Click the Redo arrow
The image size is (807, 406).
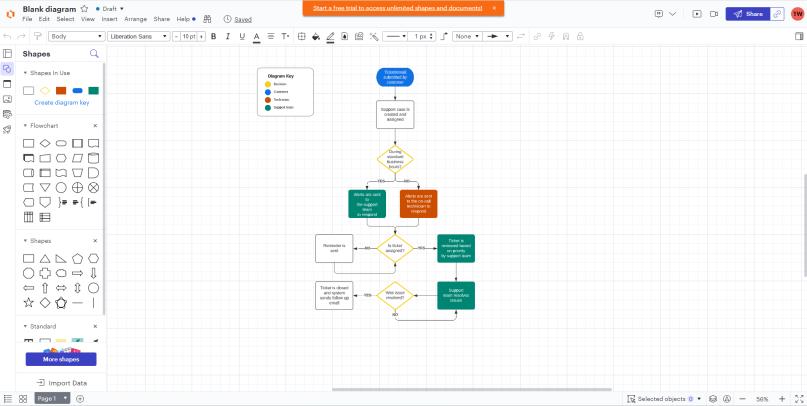[x=21, y=37]
